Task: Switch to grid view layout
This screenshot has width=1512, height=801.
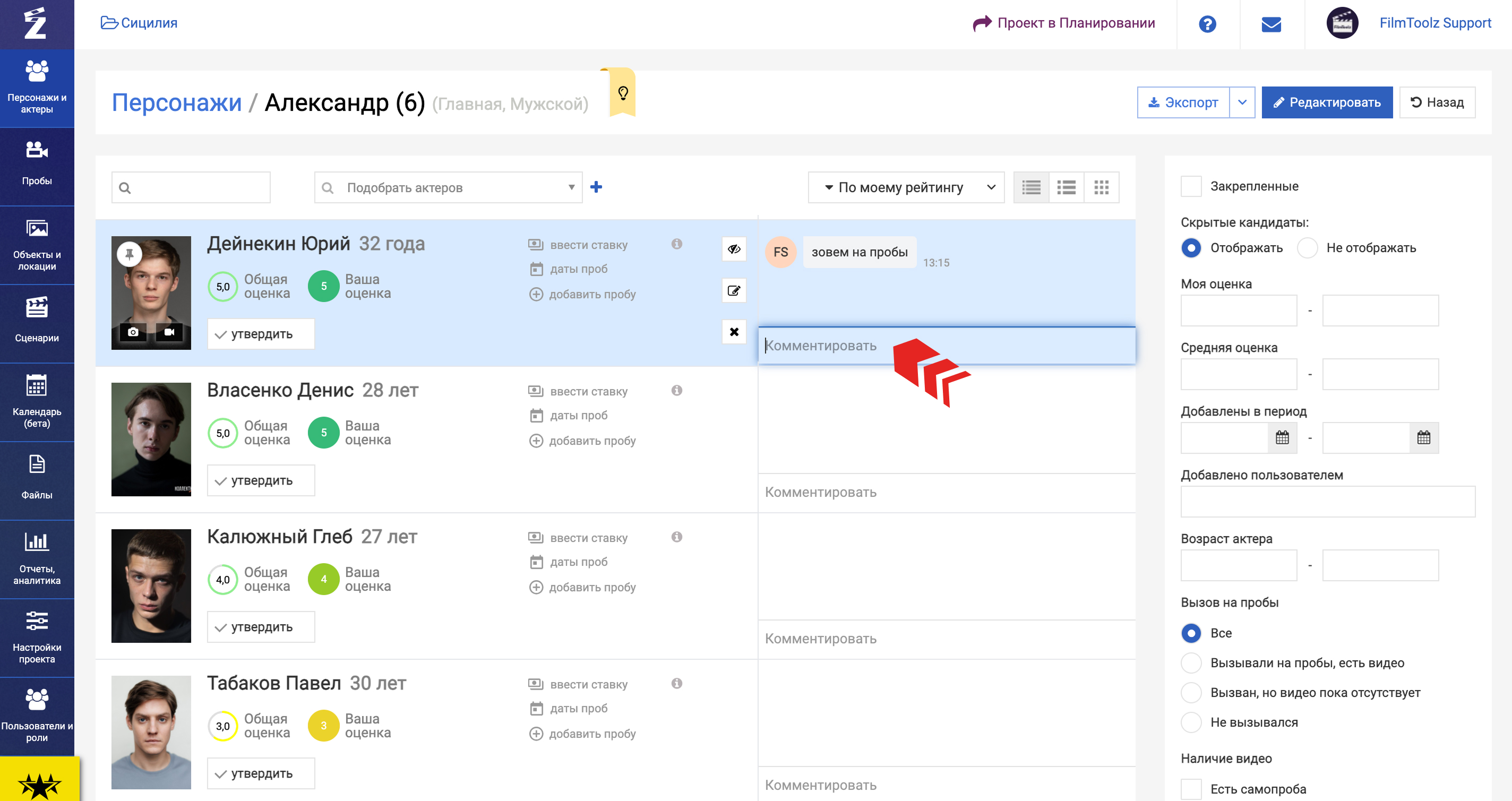Action: point(1101,187)
